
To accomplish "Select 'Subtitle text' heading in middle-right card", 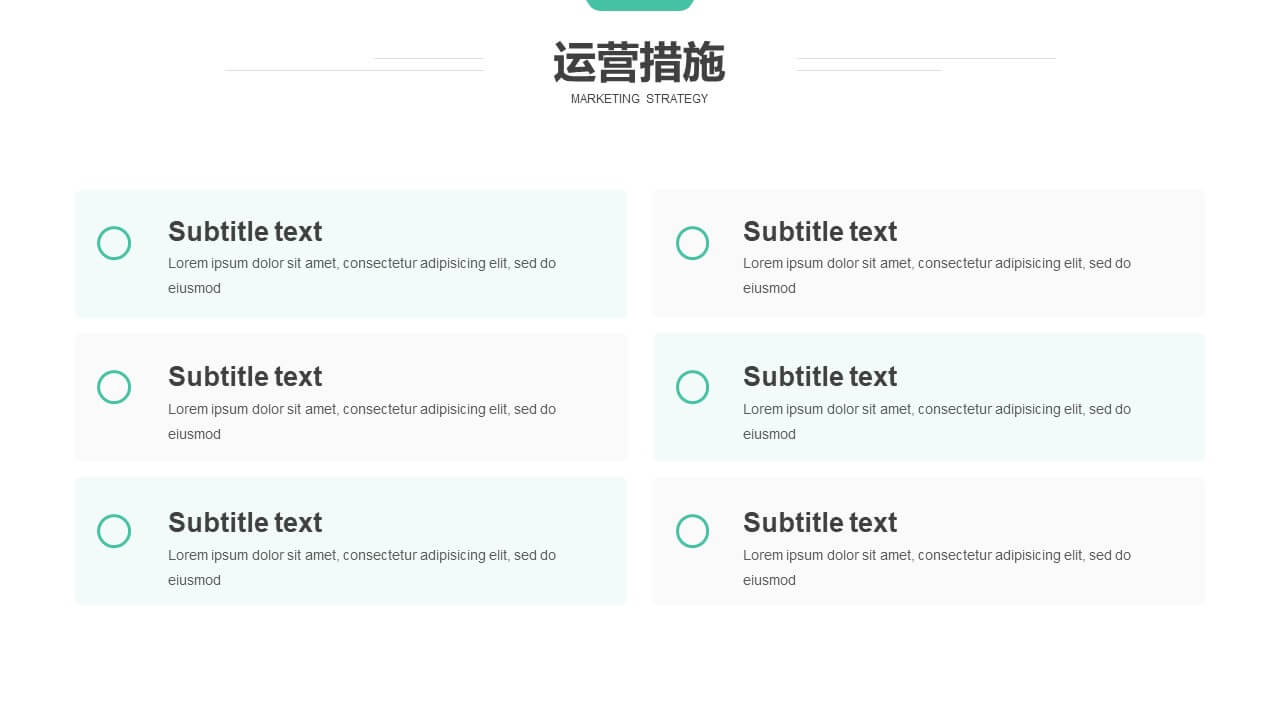I will click(820, 377).
